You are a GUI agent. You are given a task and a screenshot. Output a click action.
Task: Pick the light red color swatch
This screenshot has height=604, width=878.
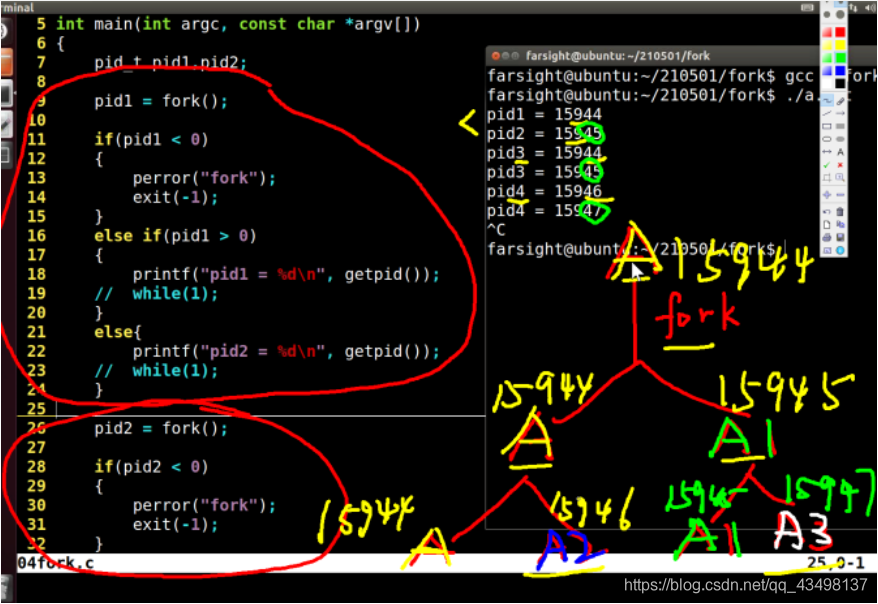pyautogui.click(x=827, y=32)
